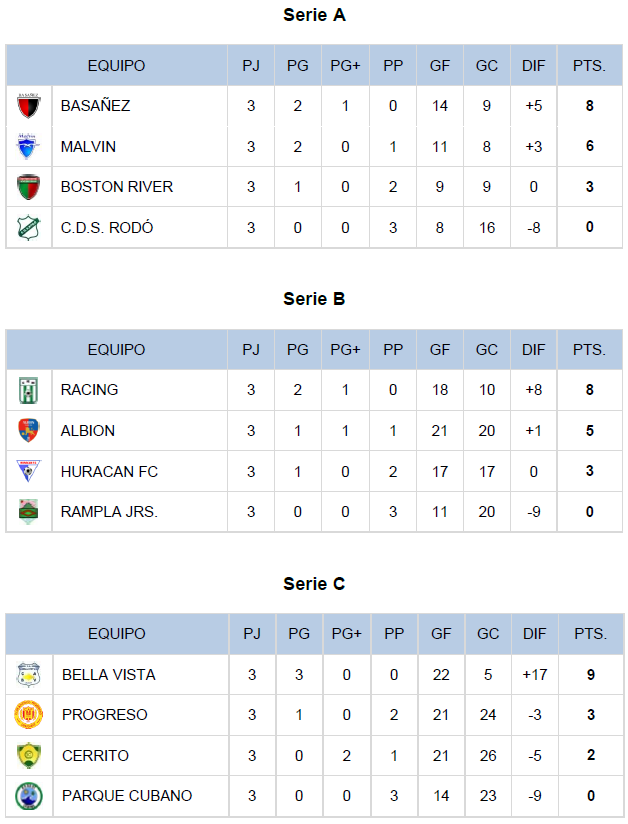
Task: Select the Serie B heading
Action: point(314,299)
